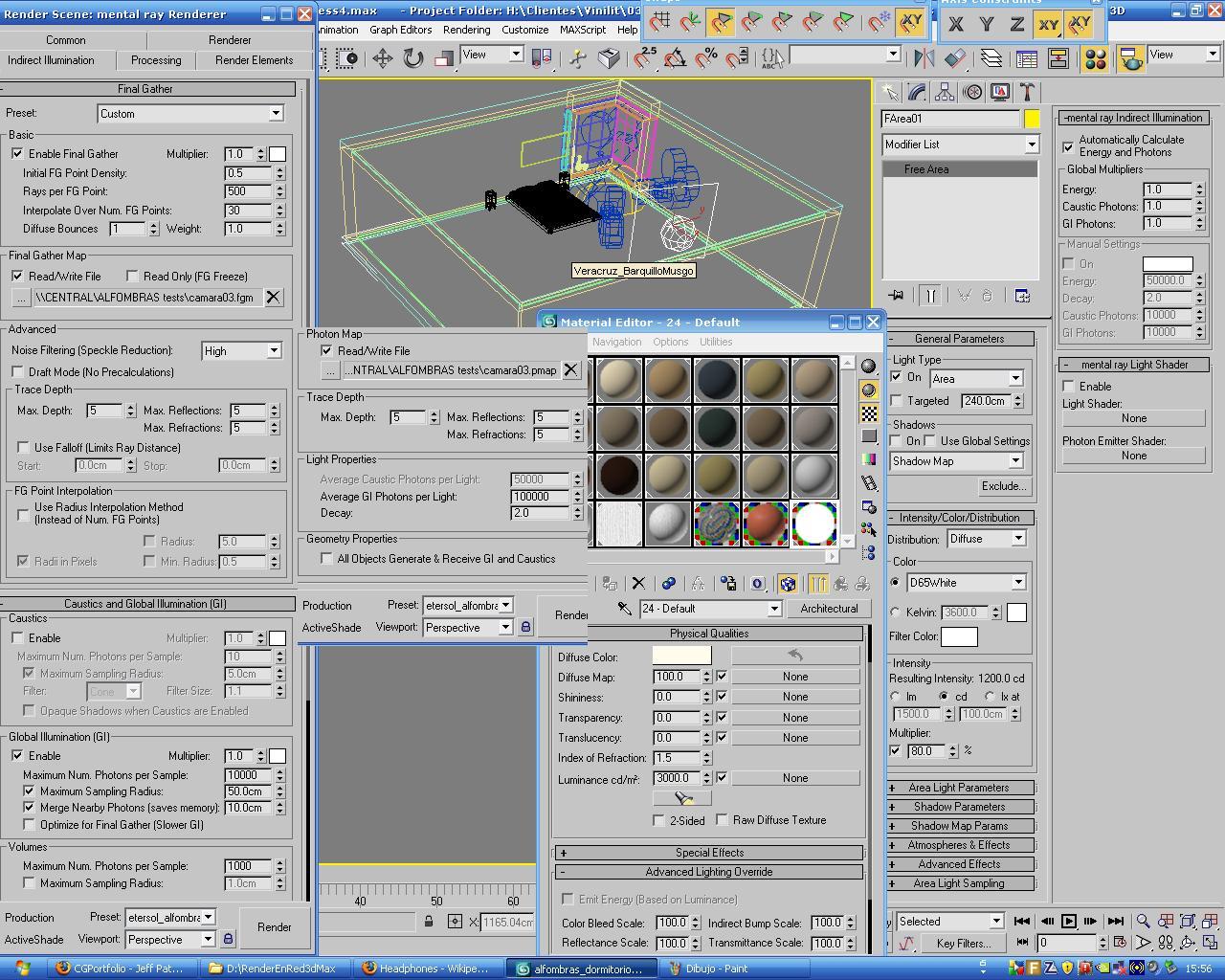
Task: Delete the Final Gather map file
Action: pos(273,297)
